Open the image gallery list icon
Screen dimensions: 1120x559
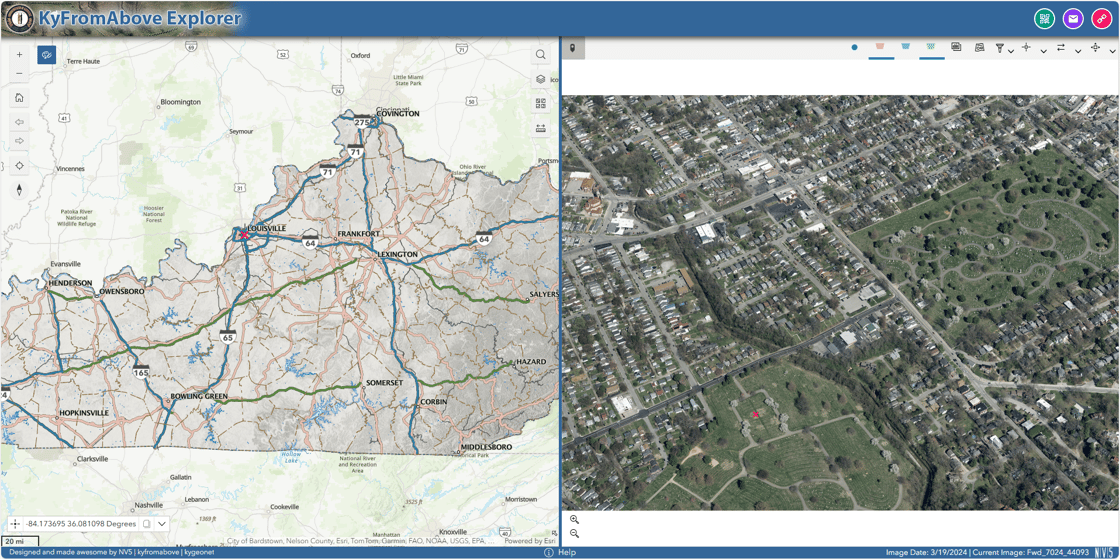click(956, 46)
